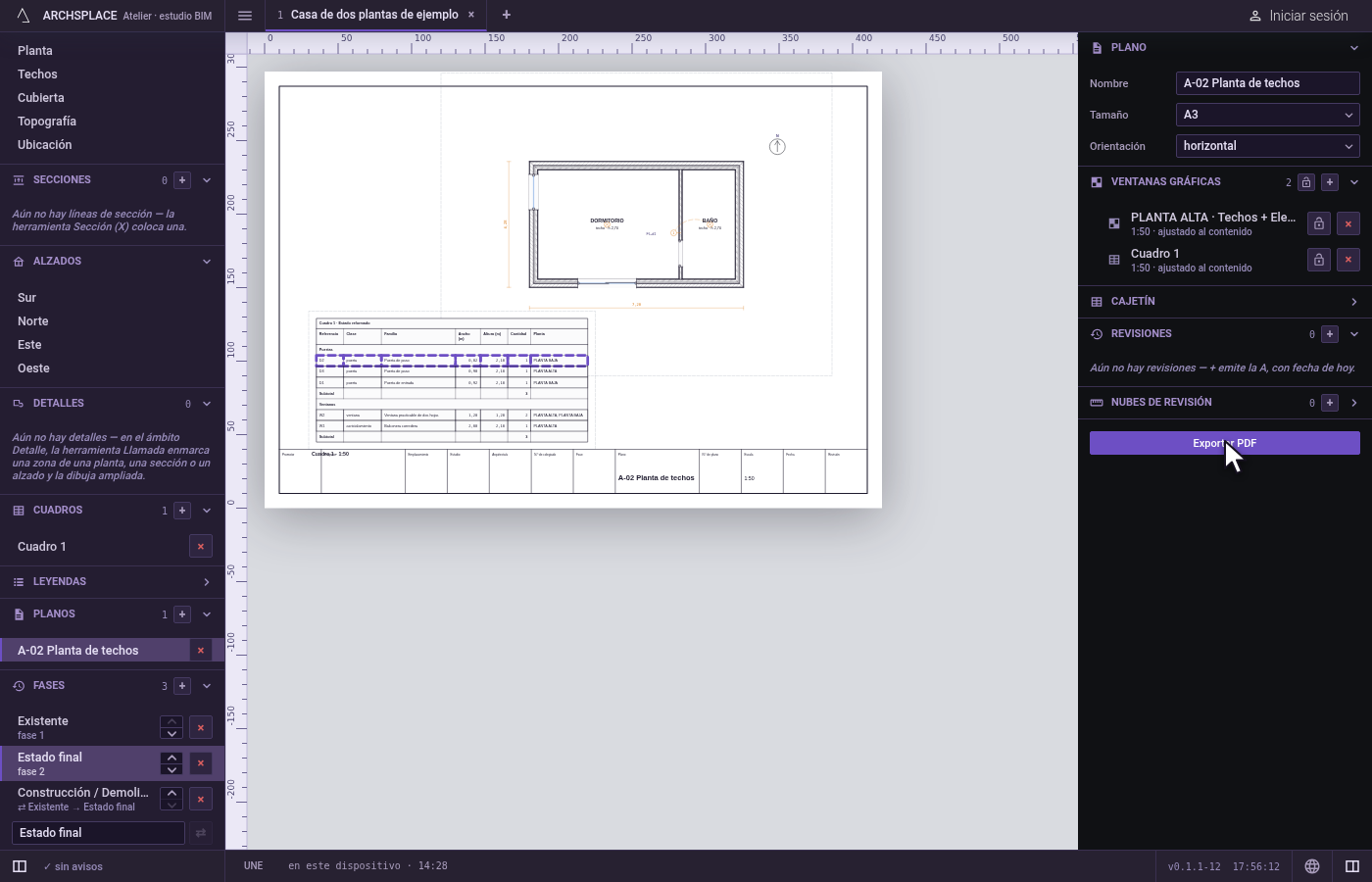The image size is (1372, 882).
Task: Toggle the left sidebar panel
Action: (20, 866)
